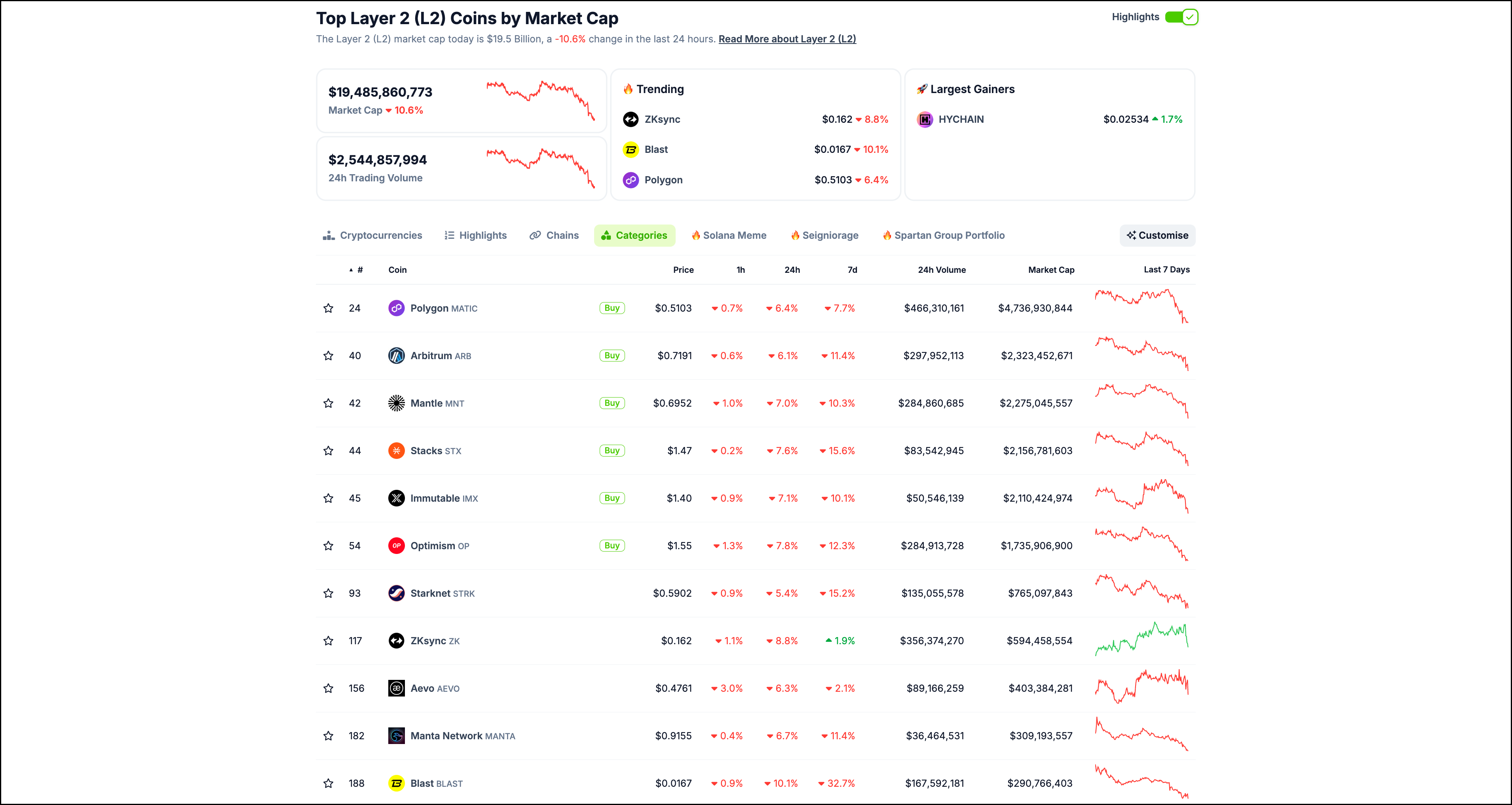Click the Buy button for Arbitrum
The height and width of the screenshot is (805, 1512).
(x=612, y=356)
